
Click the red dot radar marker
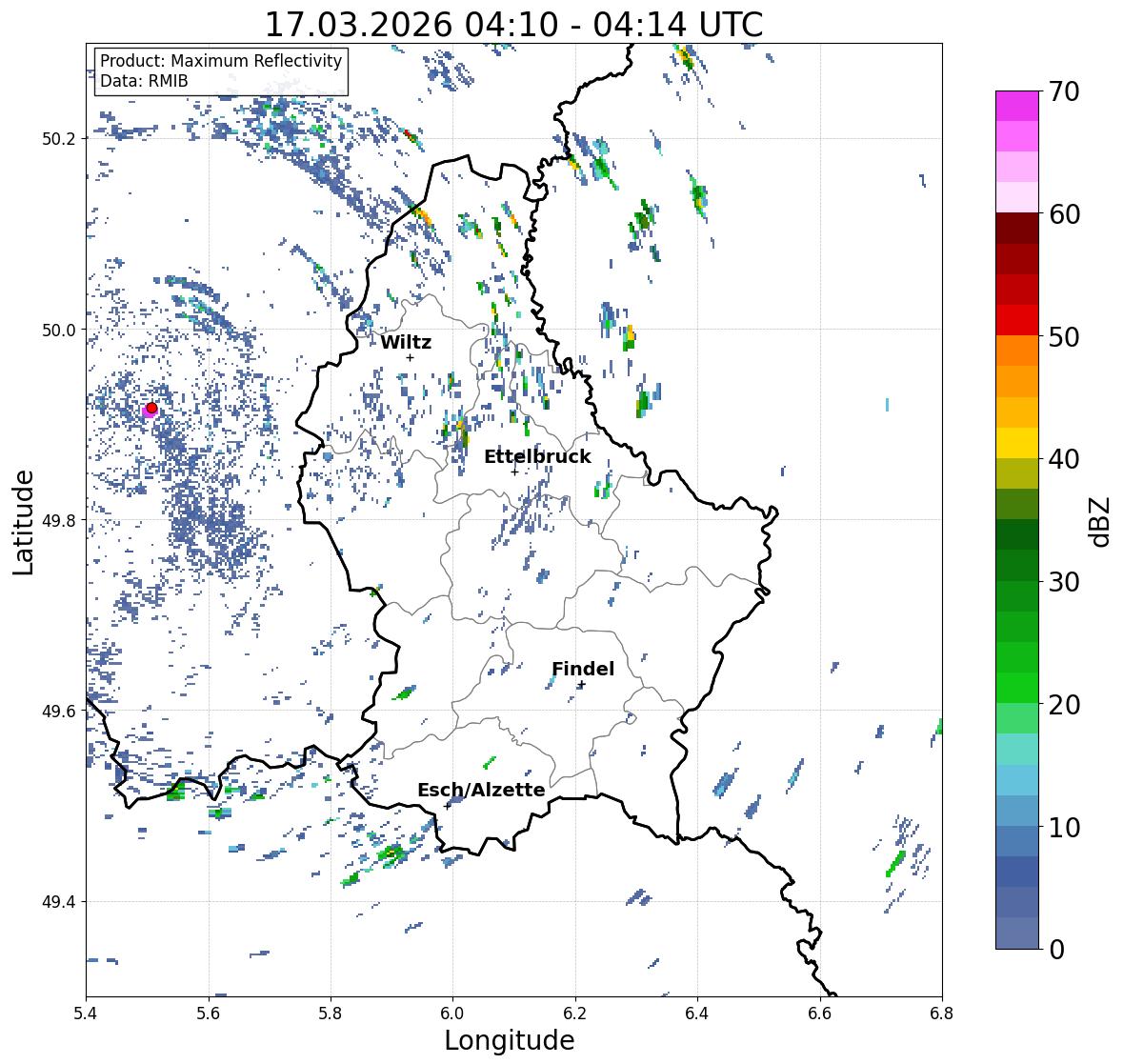point(151,408)
